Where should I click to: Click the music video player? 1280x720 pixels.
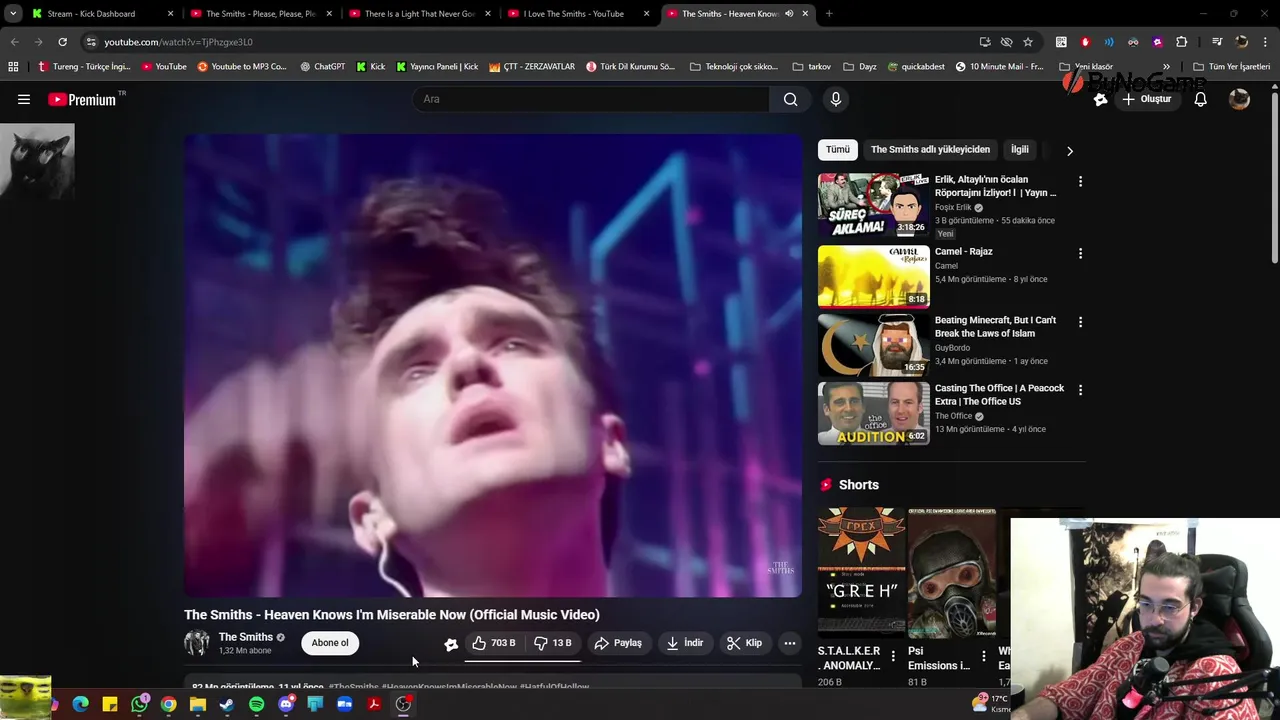click(x=492, y=366)
